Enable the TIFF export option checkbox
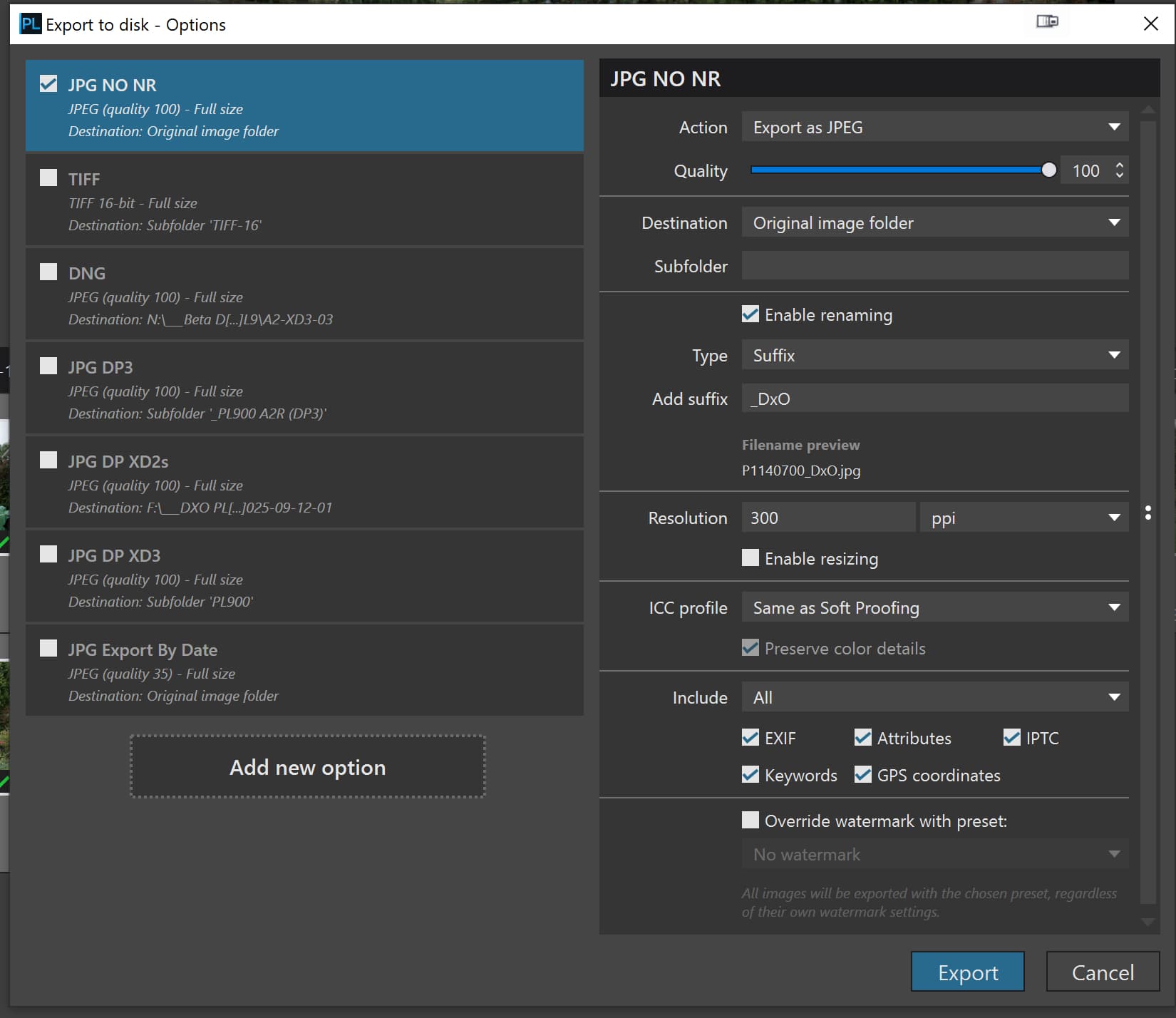 click(48, 178)
